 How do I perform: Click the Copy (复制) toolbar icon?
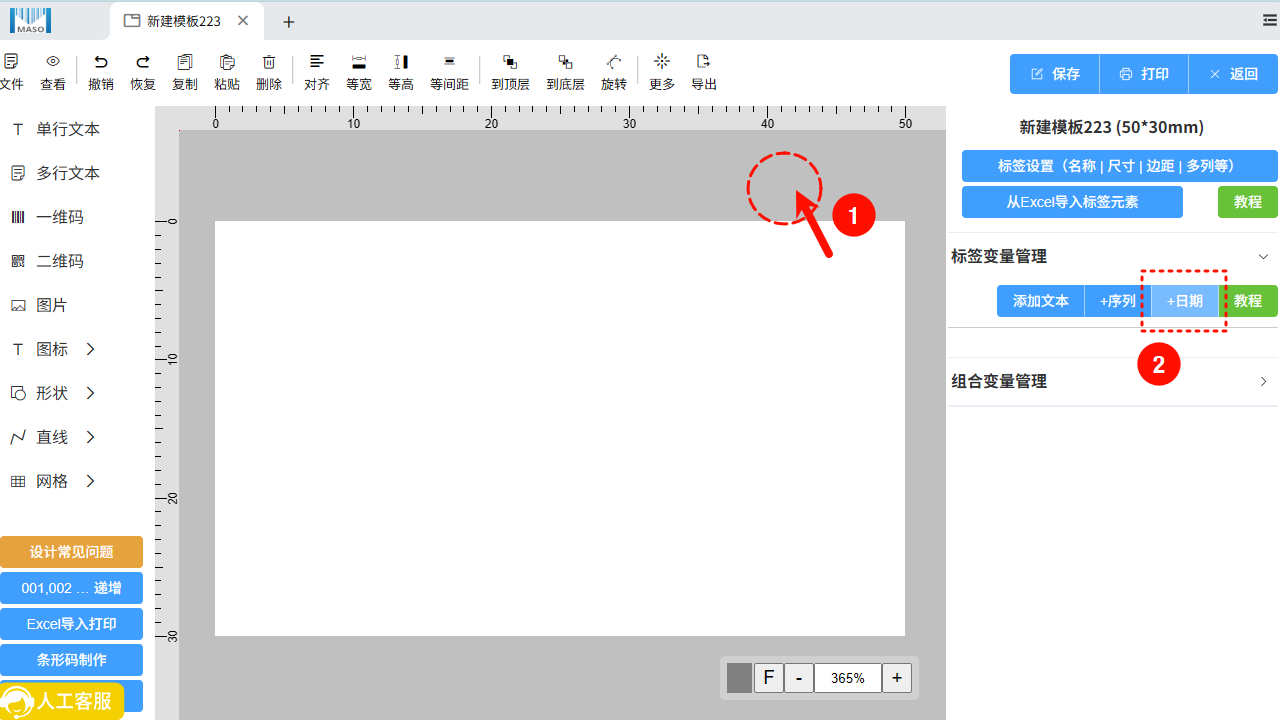click(184, 62)
